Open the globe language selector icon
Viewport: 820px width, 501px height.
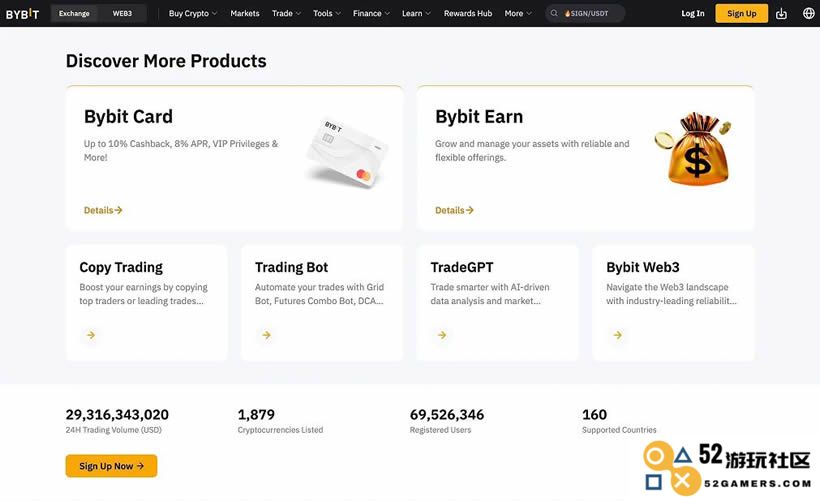click(808, 14)
